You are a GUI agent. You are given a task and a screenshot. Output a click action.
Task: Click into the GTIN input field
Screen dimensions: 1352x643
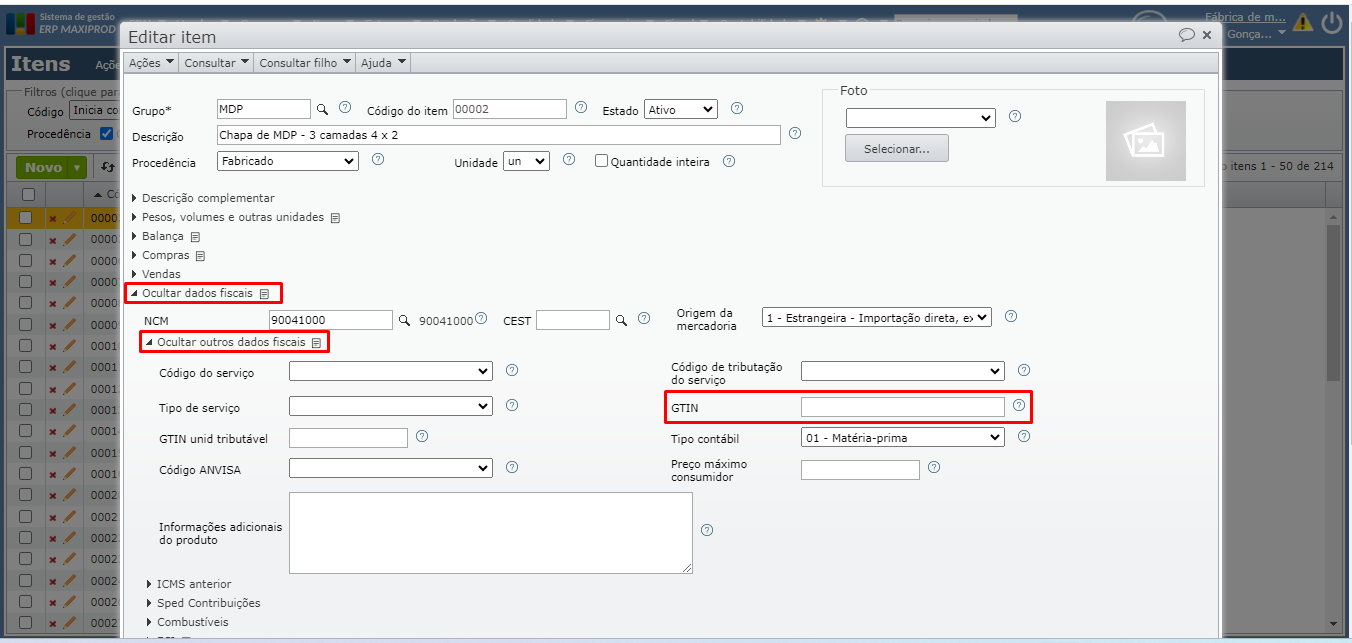[x=903, y=406]
